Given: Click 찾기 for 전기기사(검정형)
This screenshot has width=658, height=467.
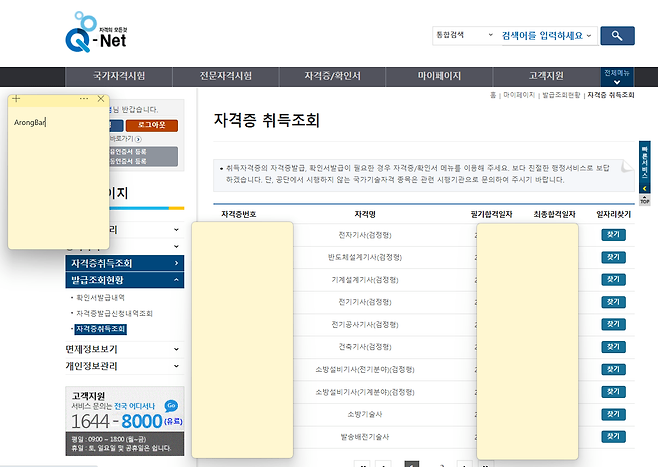Looking at the screenshot, I should (x=613, y=302).
